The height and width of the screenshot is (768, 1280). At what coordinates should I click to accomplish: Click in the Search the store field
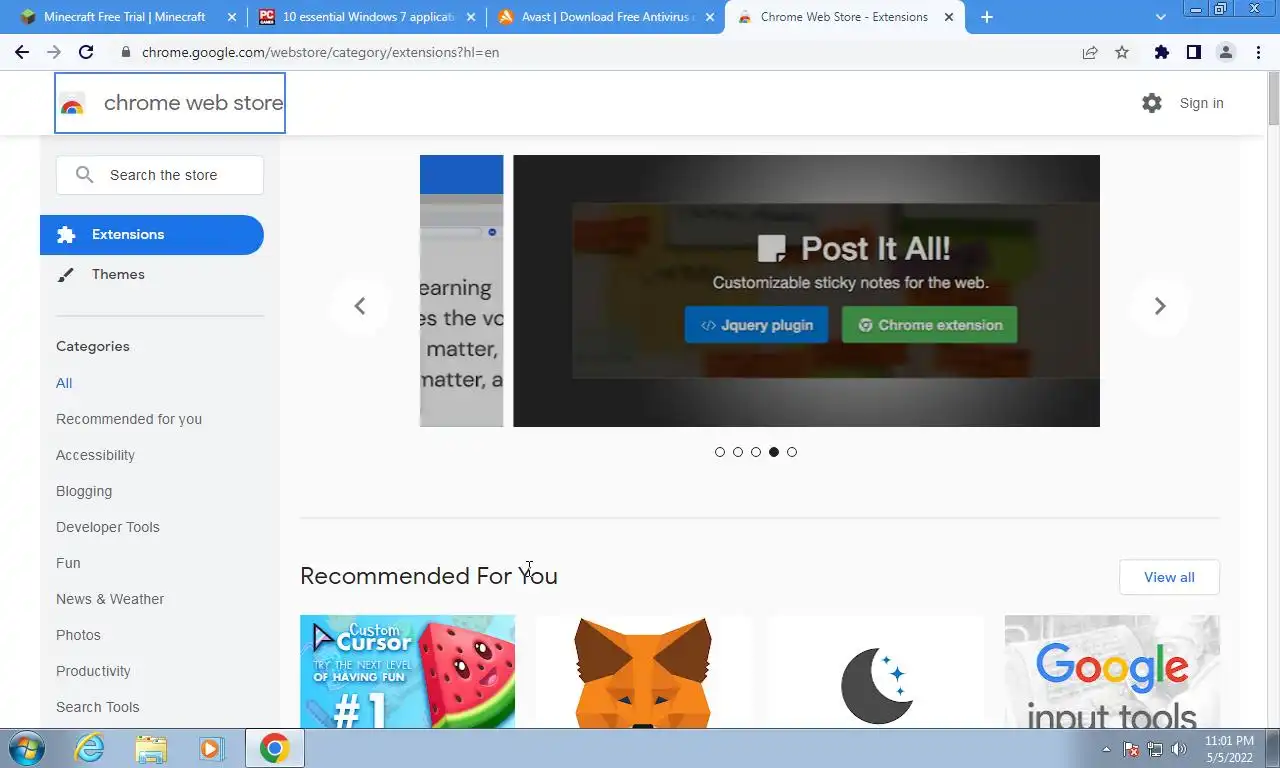tap(160, 175)
